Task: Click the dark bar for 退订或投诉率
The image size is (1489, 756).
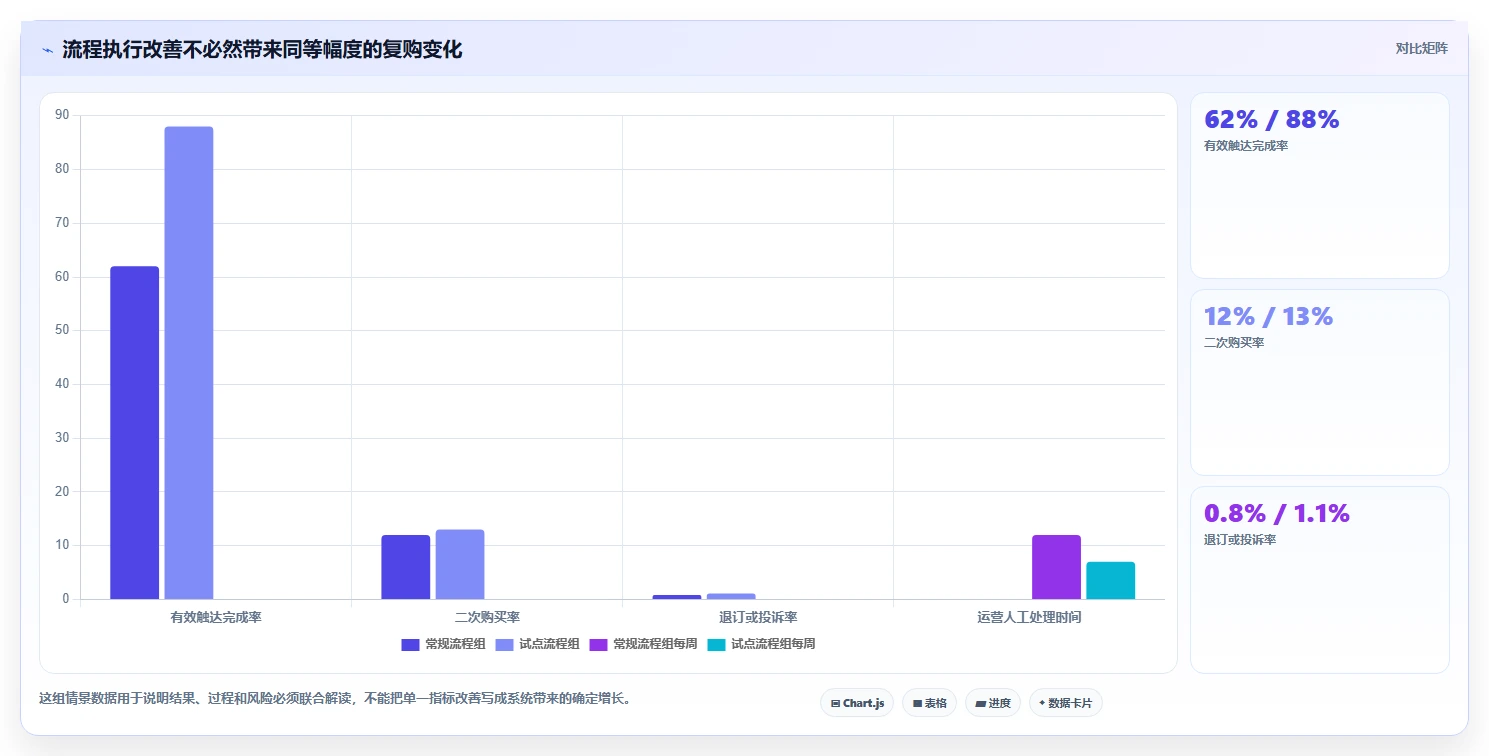Action: [x=677, y=597]
